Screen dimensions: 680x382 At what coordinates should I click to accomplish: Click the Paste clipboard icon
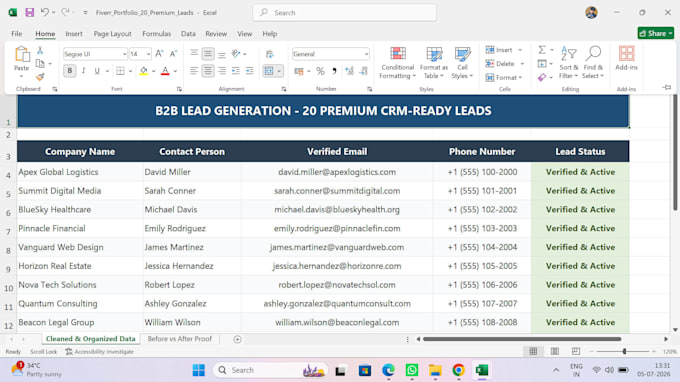pos(22,55)
